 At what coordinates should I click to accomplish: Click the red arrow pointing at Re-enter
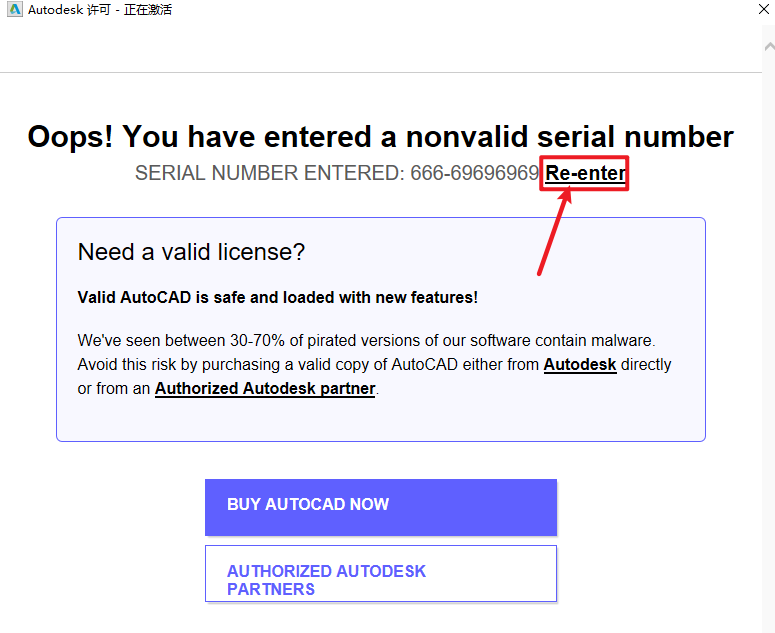[x=555, y=232]
